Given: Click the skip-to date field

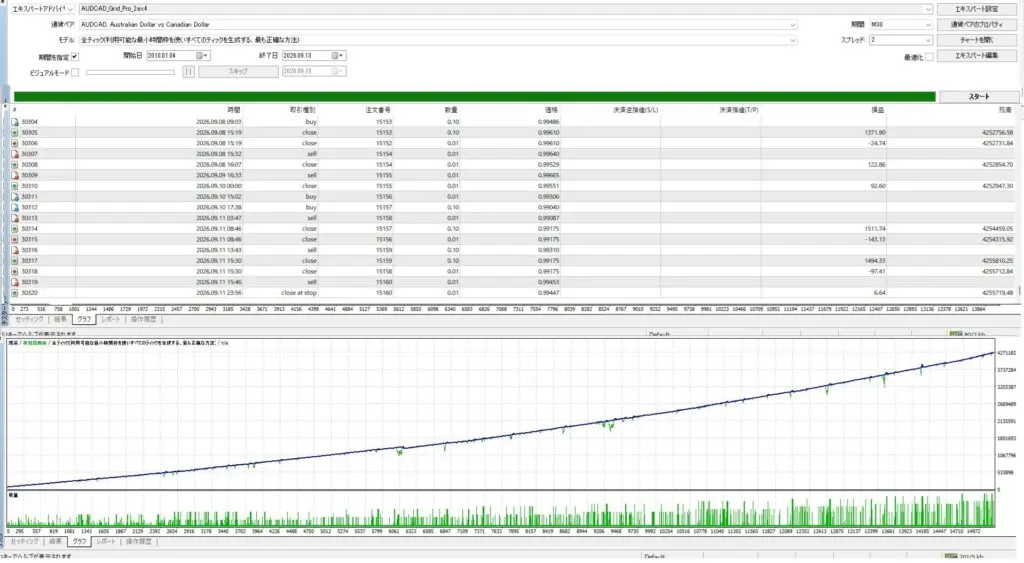Looking at the screenshot, I should pos(313,72).
